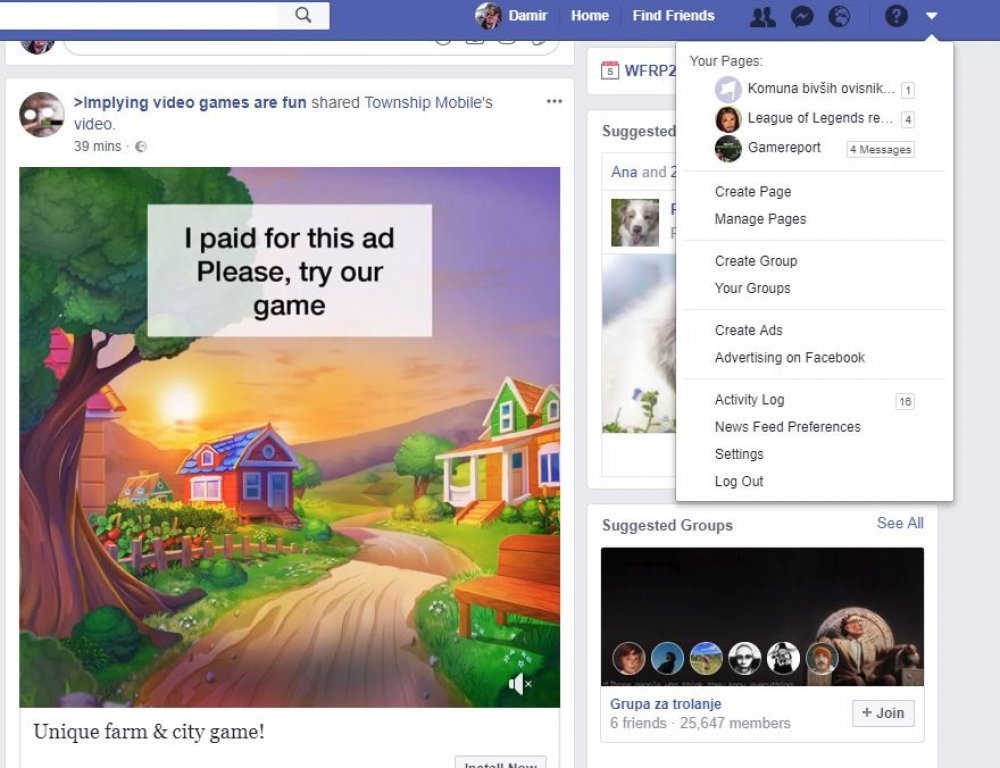
Task: Click the League of Legends page avatar
Action: point(728,119)
